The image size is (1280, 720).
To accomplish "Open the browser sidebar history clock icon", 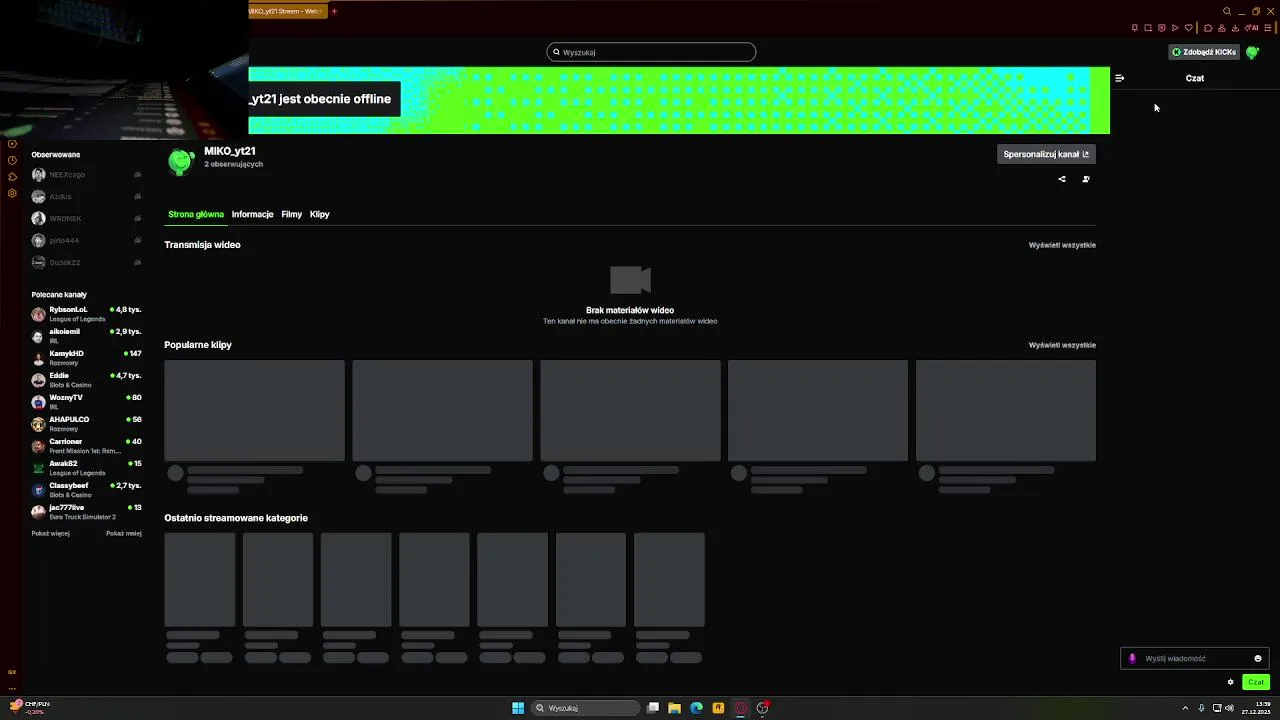I will (x=12, y=160).
